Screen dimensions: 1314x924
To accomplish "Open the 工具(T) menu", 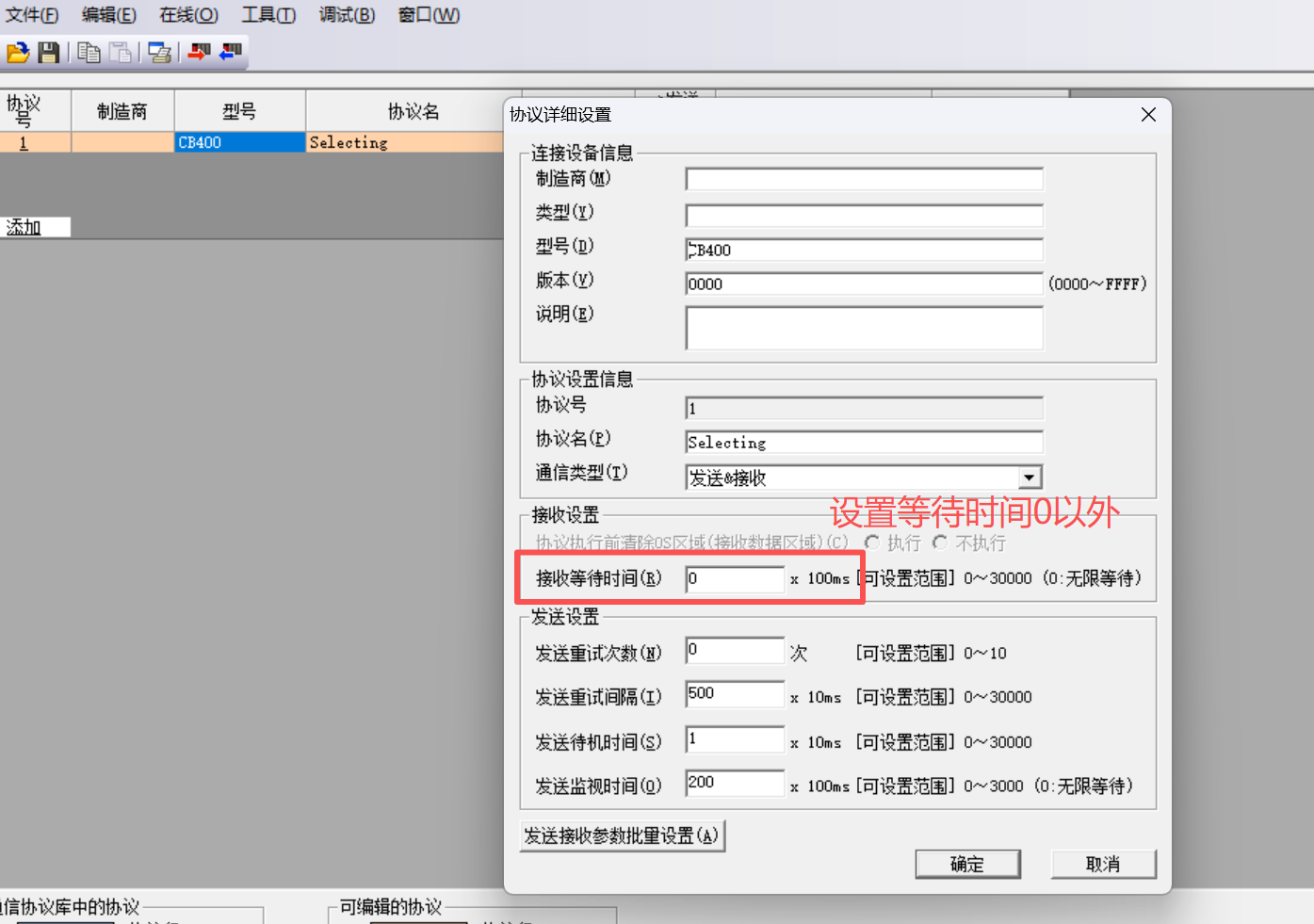I will pos(268,15).
